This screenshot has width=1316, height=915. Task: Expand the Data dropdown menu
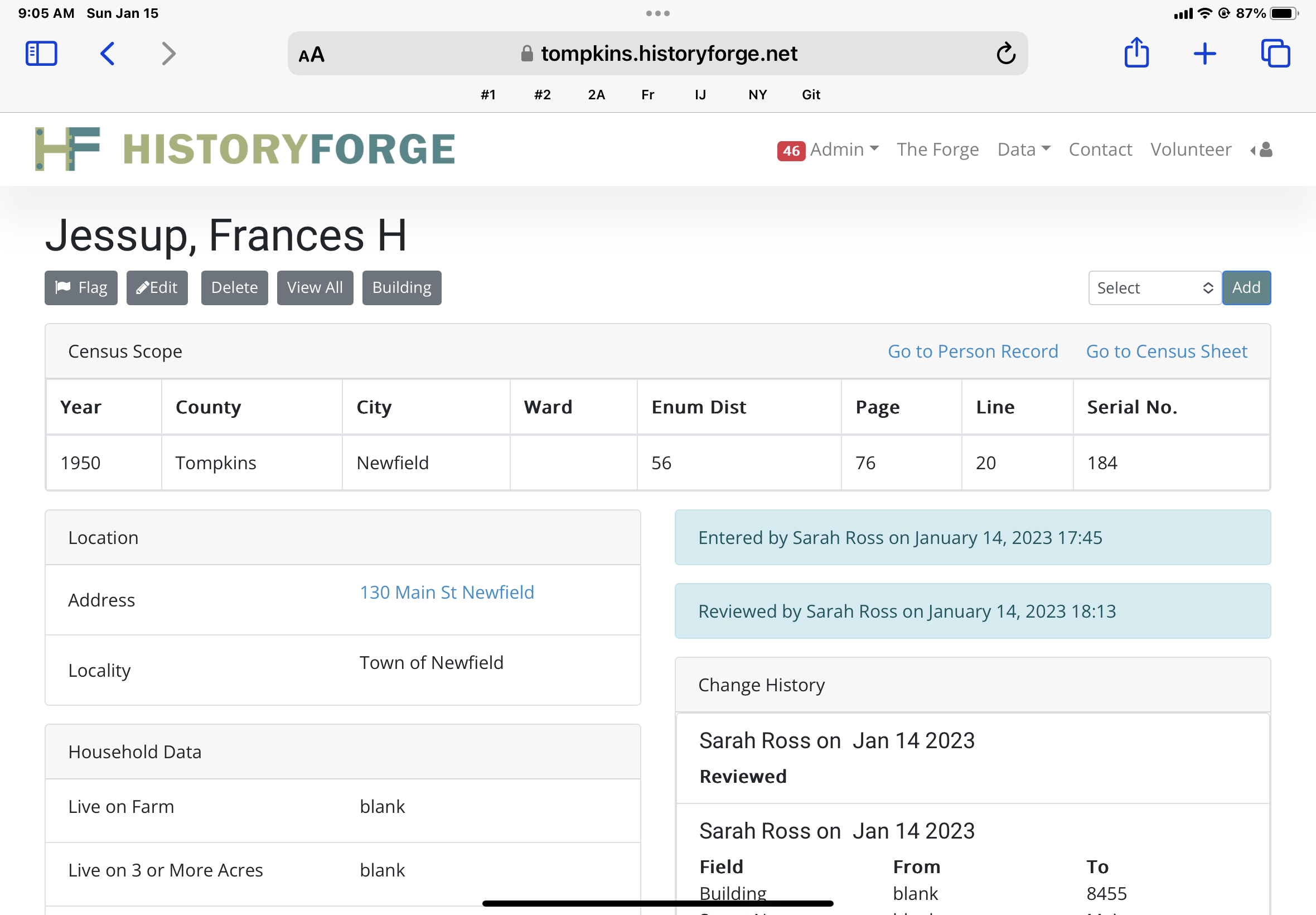(1023, 150)
